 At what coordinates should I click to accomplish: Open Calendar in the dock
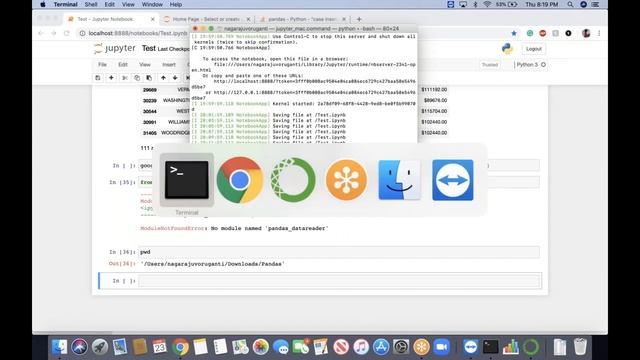(160, 347)
